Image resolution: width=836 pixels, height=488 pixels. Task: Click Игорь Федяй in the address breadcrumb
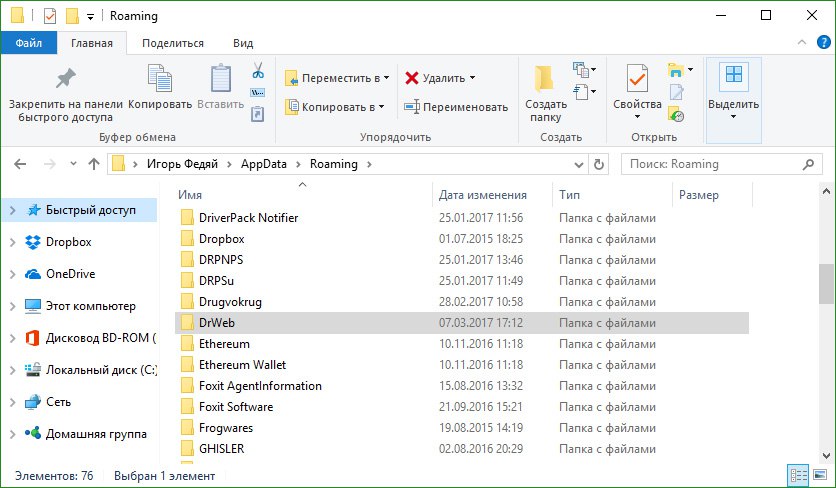tap(182, 164)
